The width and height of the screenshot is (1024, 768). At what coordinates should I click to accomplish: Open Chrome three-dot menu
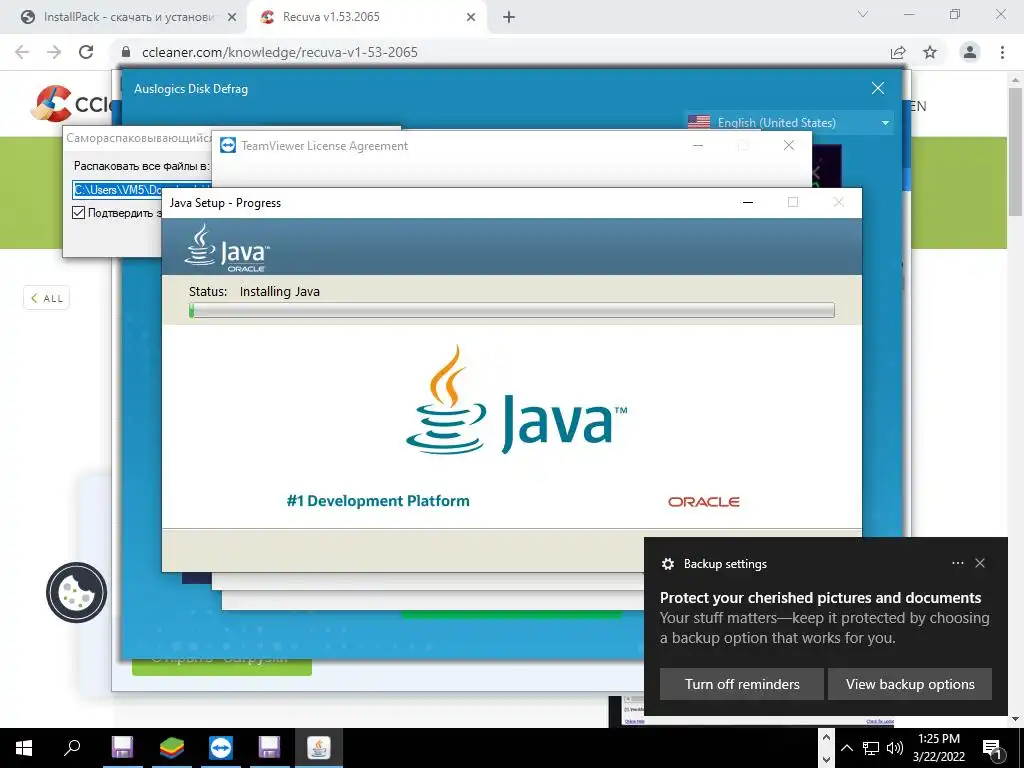pyautogui.click(x=1002, y=52)
